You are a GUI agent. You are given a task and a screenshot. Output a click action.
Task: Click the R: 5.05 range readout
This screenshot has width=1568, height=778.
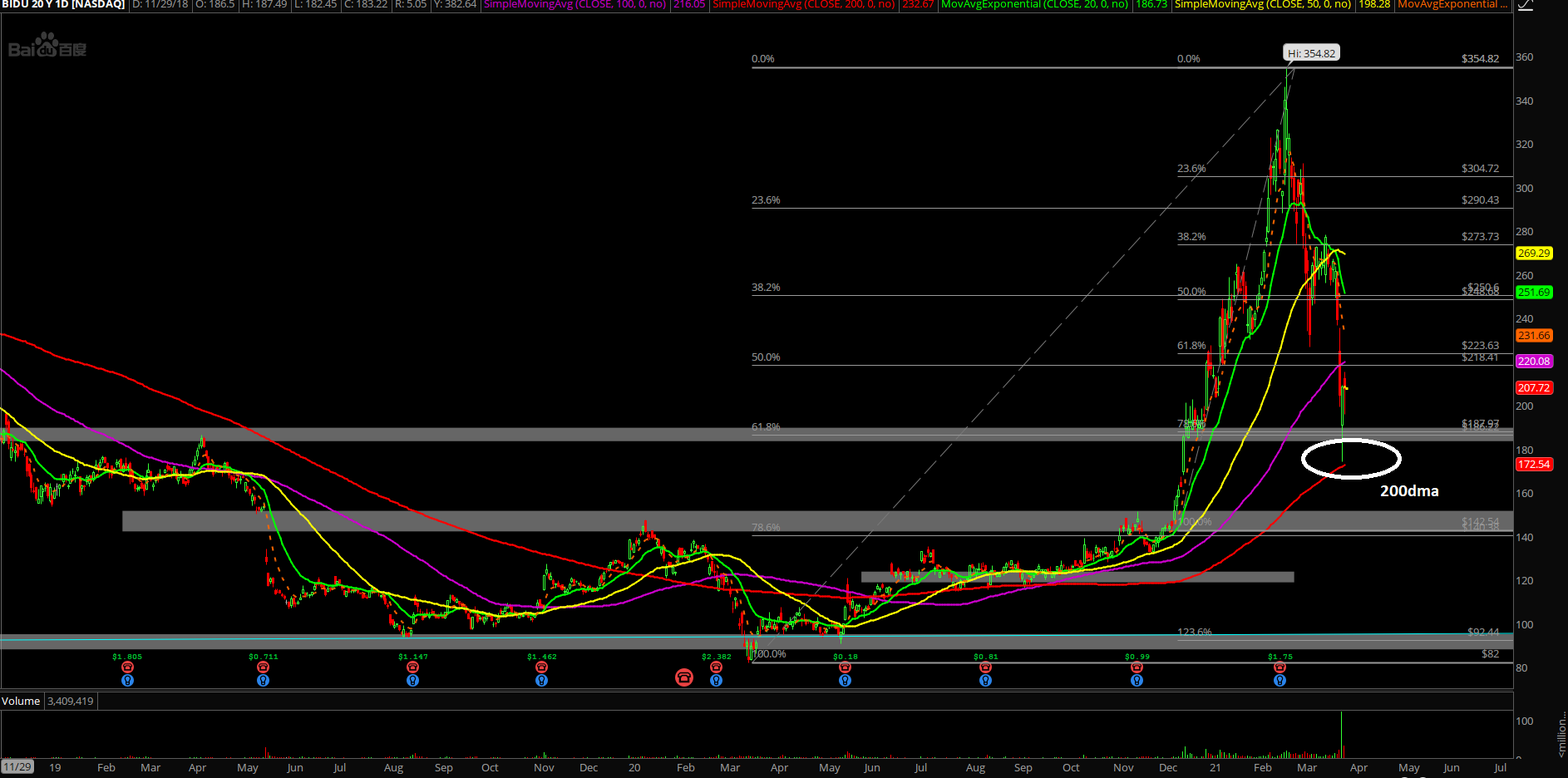click(411, 4)
